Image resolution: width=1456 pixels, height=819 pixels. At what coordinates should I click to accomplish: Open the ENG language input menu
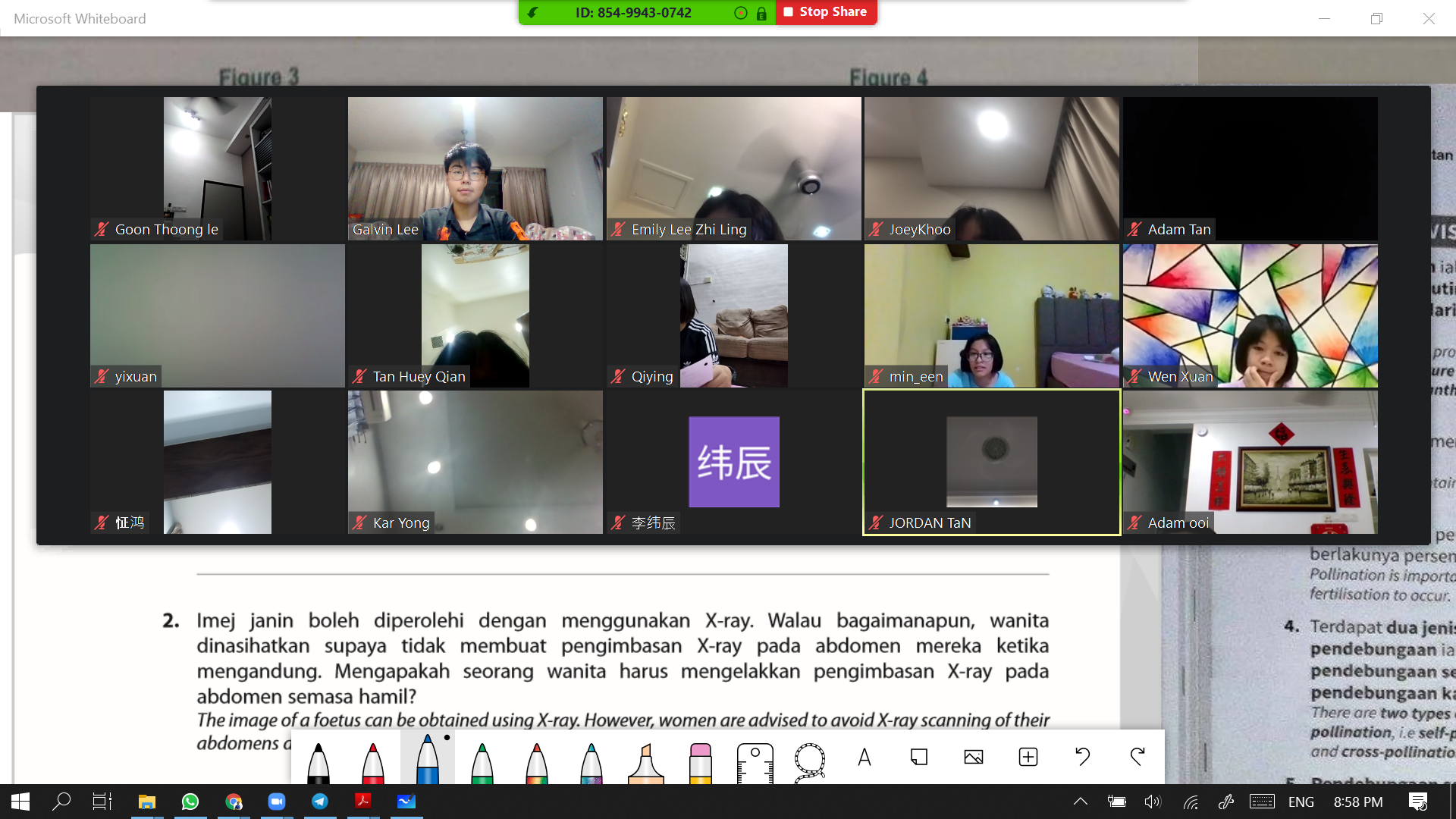(x=1301, y=802)
